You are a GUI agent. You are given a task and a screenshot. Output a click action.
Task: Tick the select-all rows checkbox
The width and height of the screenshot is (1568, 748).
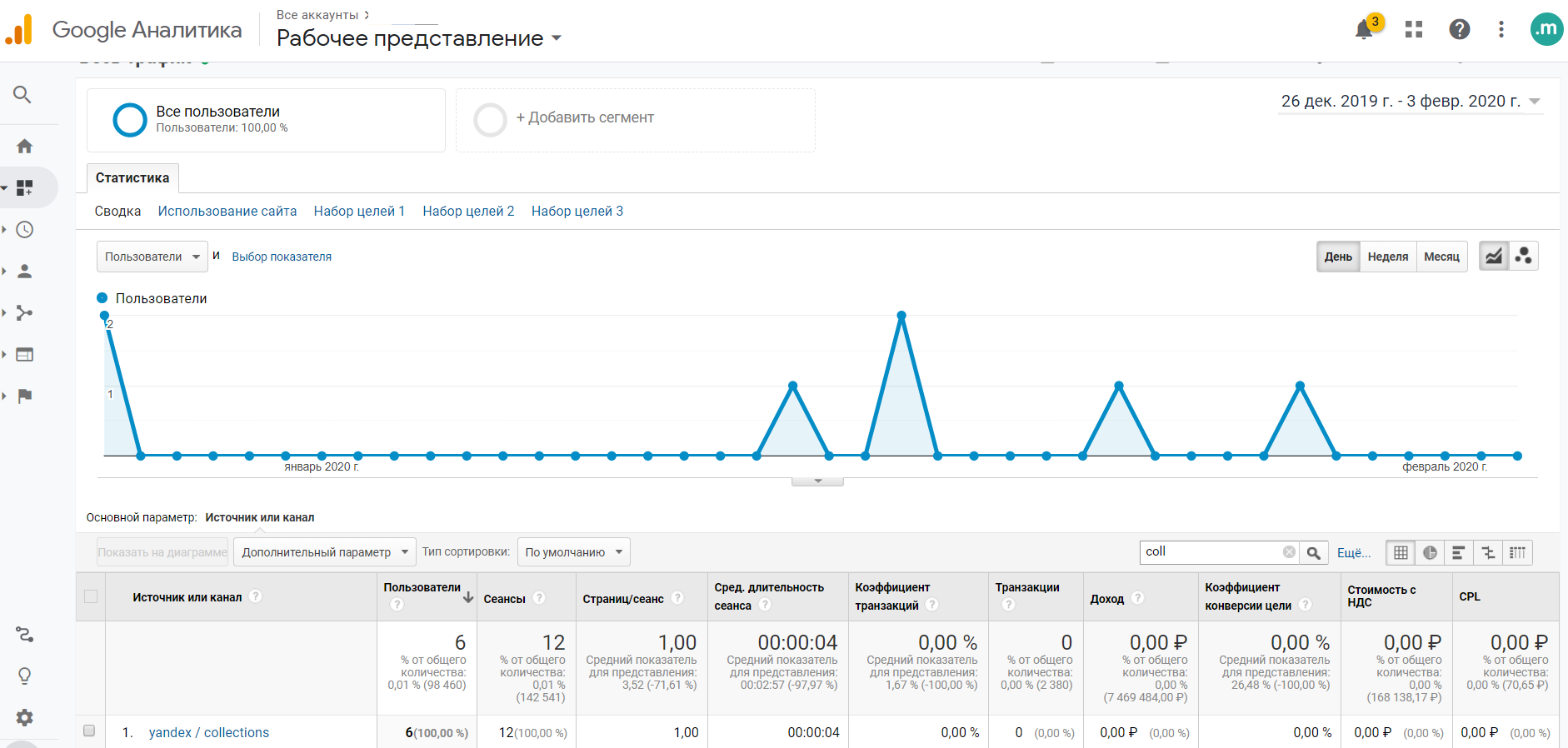(91, 596)
